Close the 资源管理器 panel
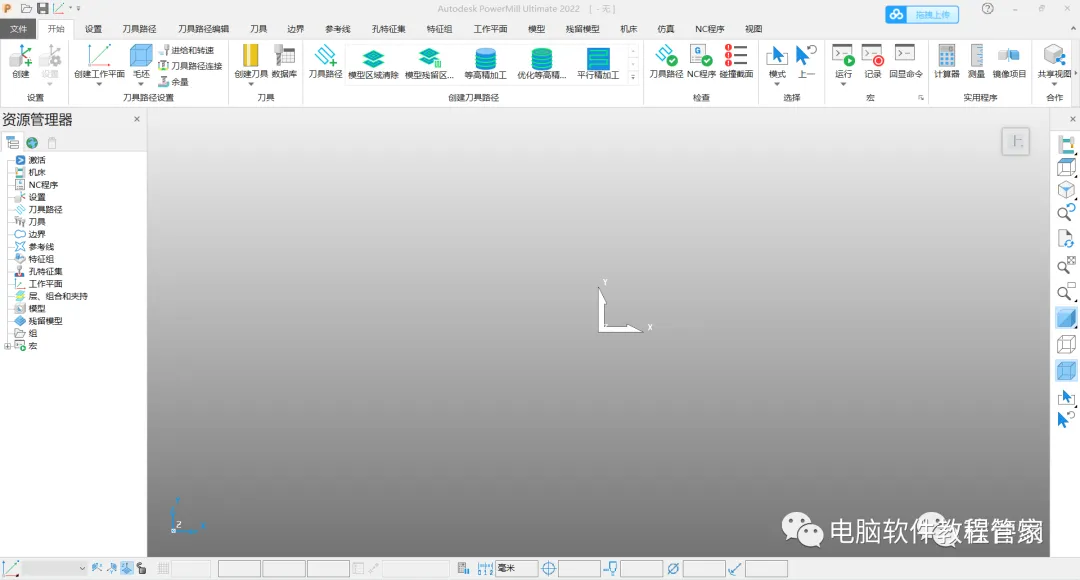This screenshot has width=1080, height=580. click(x=136, y=119)
